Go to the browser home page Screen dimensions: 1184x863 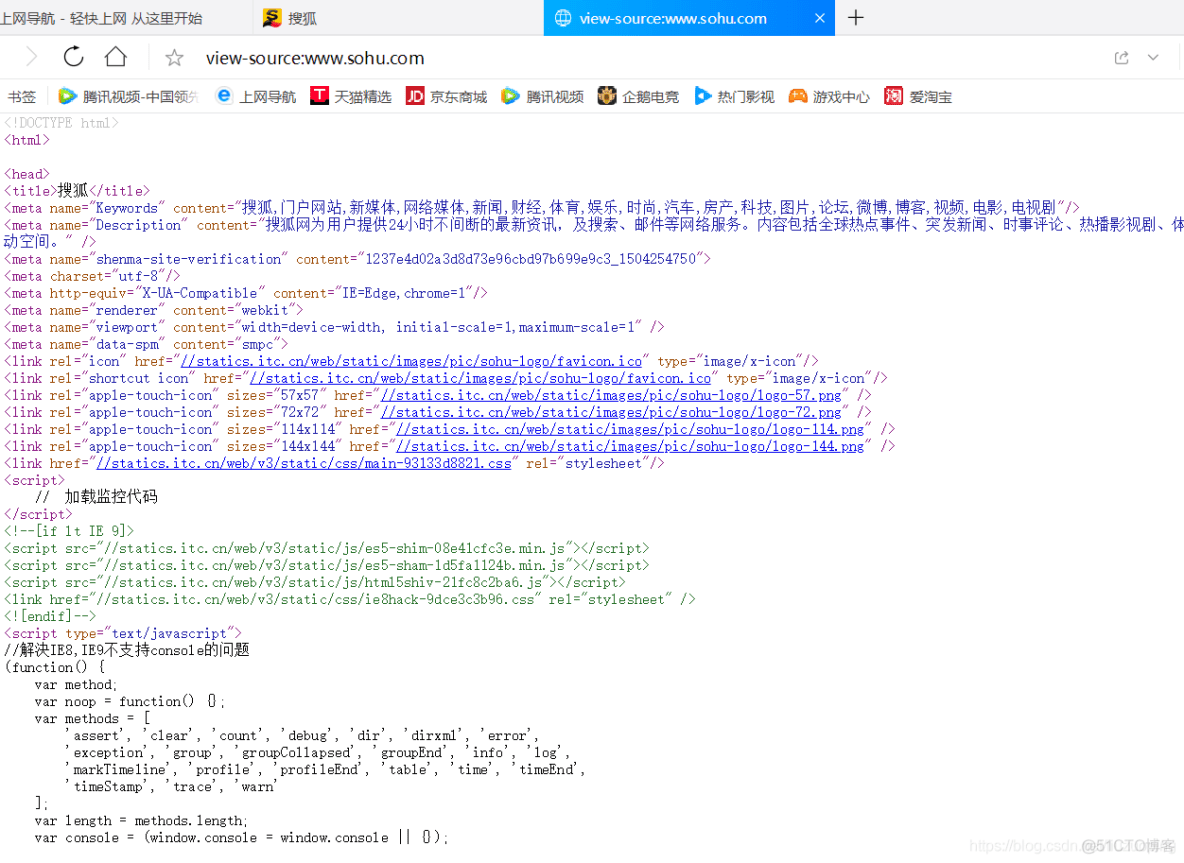click(x=116, y=57)
